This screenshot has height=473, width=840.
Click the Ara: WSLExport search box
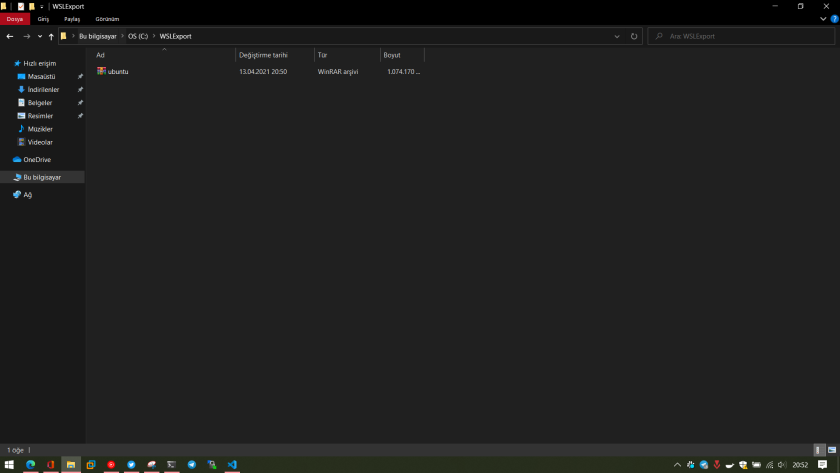pyautogui.click(x=745, y=36)
